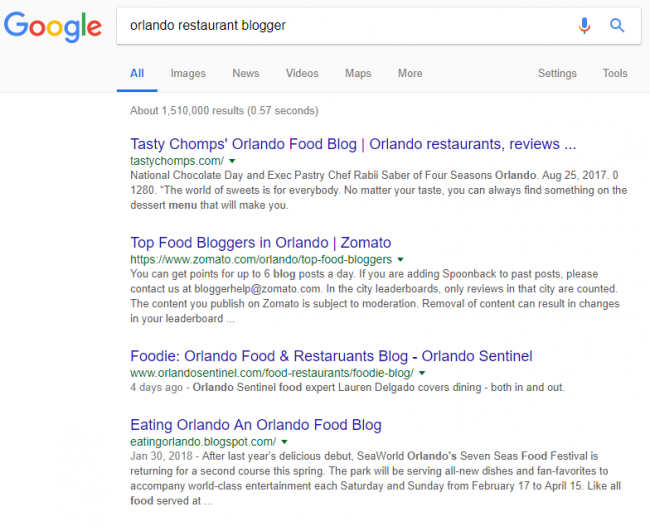Click the zomato.com/orlando/top-food-bloggers URL text
This screenshot has width=650, height=526.
pyautogui.click(x=261, y=259)
